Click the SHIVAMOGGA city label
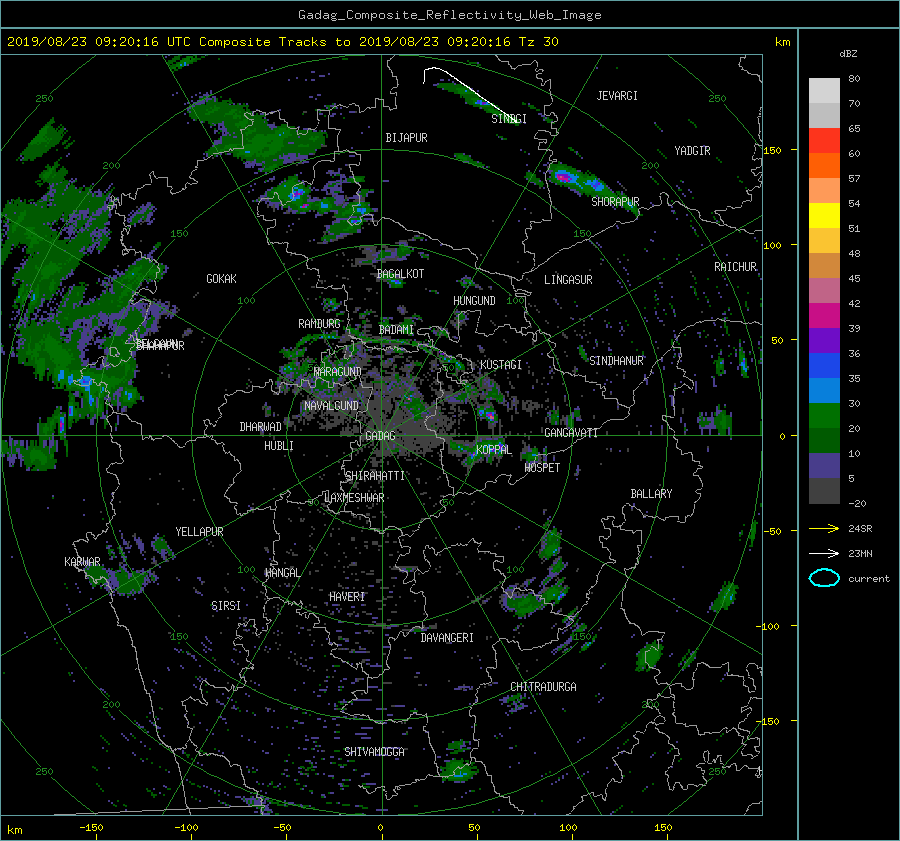900x841 pixels. tap(374, 752)
